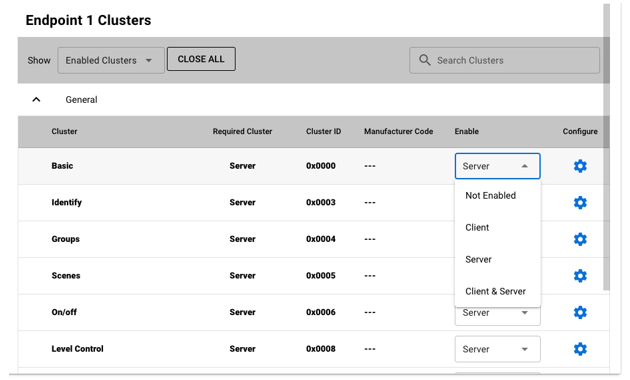Open configure gear for Groups cluster
Screen dimensions: 630x380
pyautogui.click(x=580, y=239)
